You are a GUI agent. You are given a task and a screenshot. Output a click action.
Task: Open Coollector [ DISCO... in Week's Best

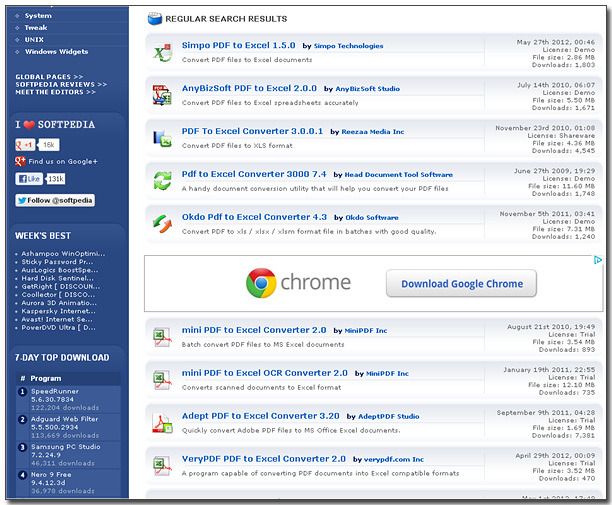tap(58, 295)
